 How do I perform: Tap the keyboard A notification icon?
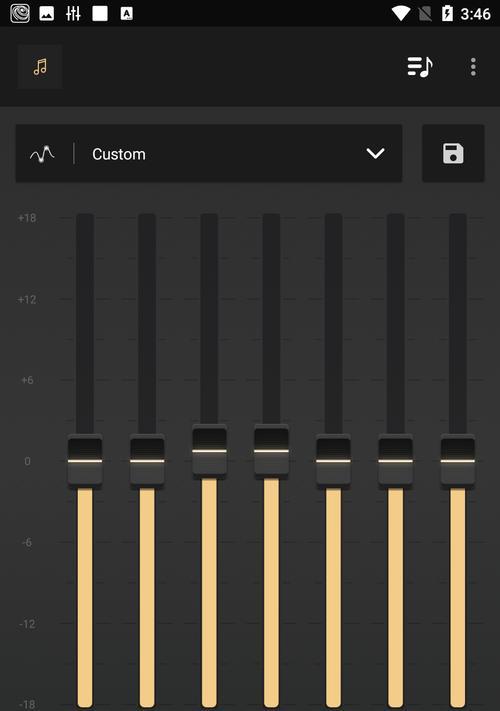click(126, 14)
